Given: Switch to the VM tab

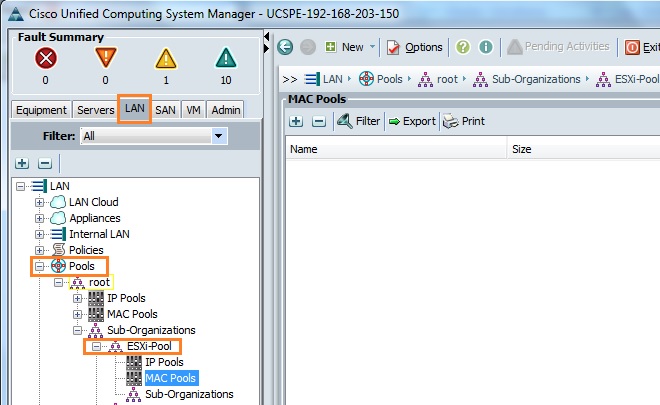Looking at the screenshot, I should (193, 110).
